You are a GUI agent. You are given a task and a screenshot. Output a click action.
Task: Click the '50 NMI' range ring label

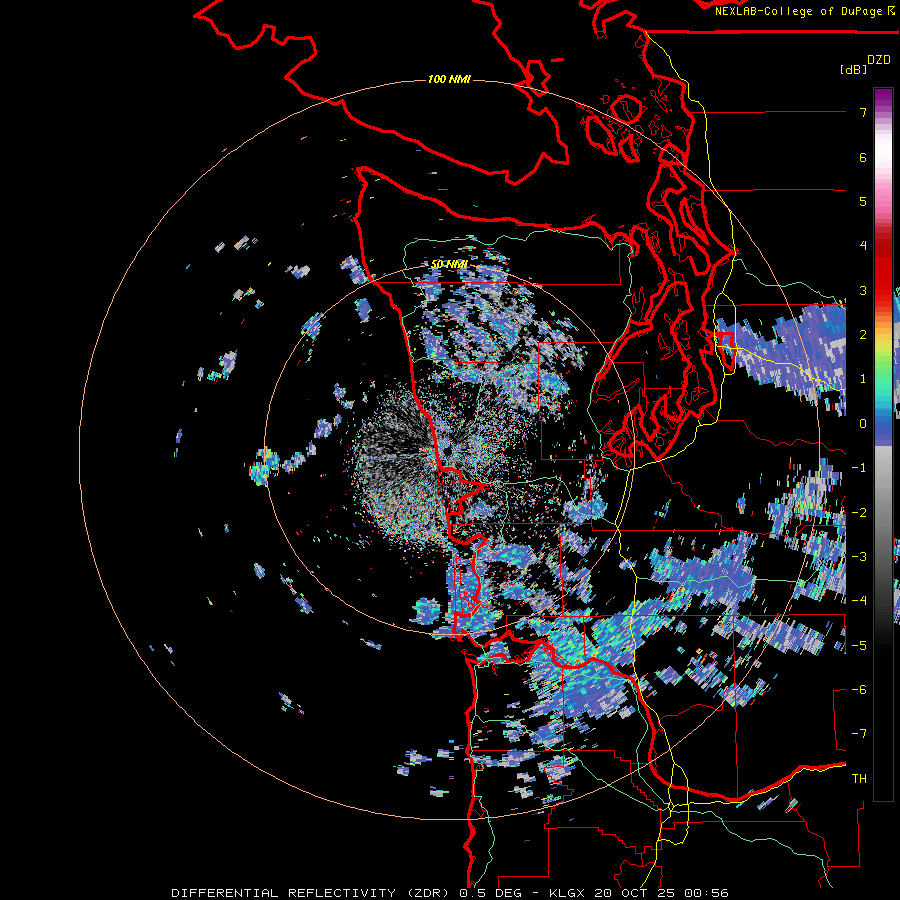coord(449,264)
